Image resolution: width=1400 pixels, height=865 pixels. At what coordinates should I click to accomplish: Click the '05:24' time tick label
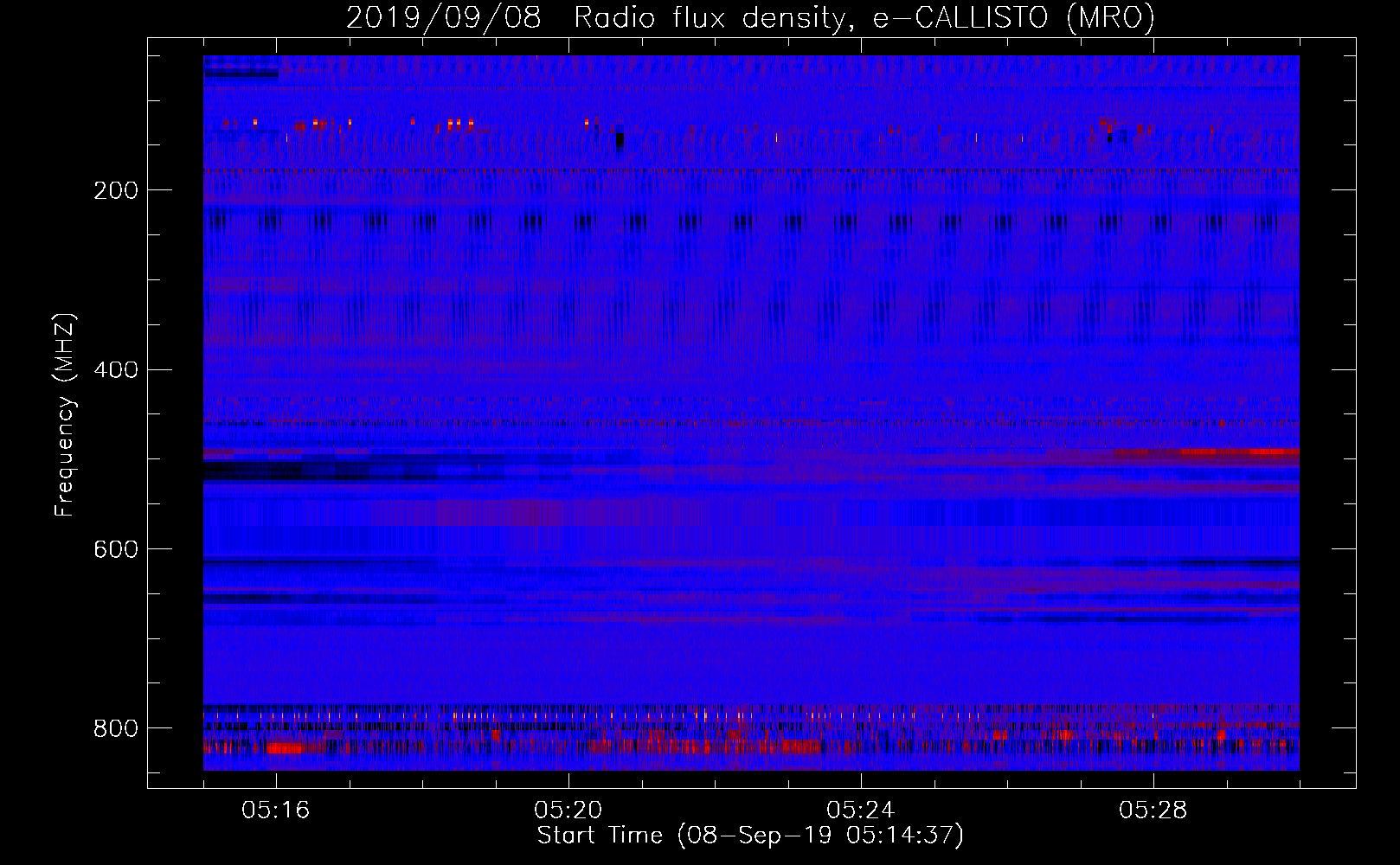coord(861,811)
